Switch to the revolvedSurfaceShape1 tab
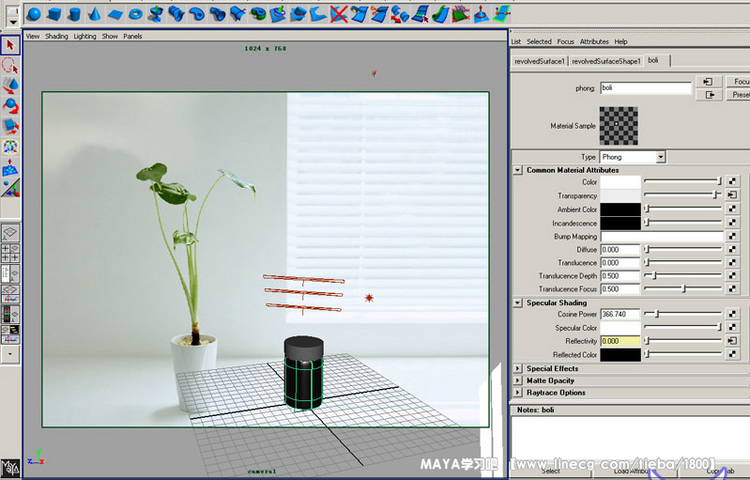Viewport: 750px width, 480px height. (x=606, y=61)
